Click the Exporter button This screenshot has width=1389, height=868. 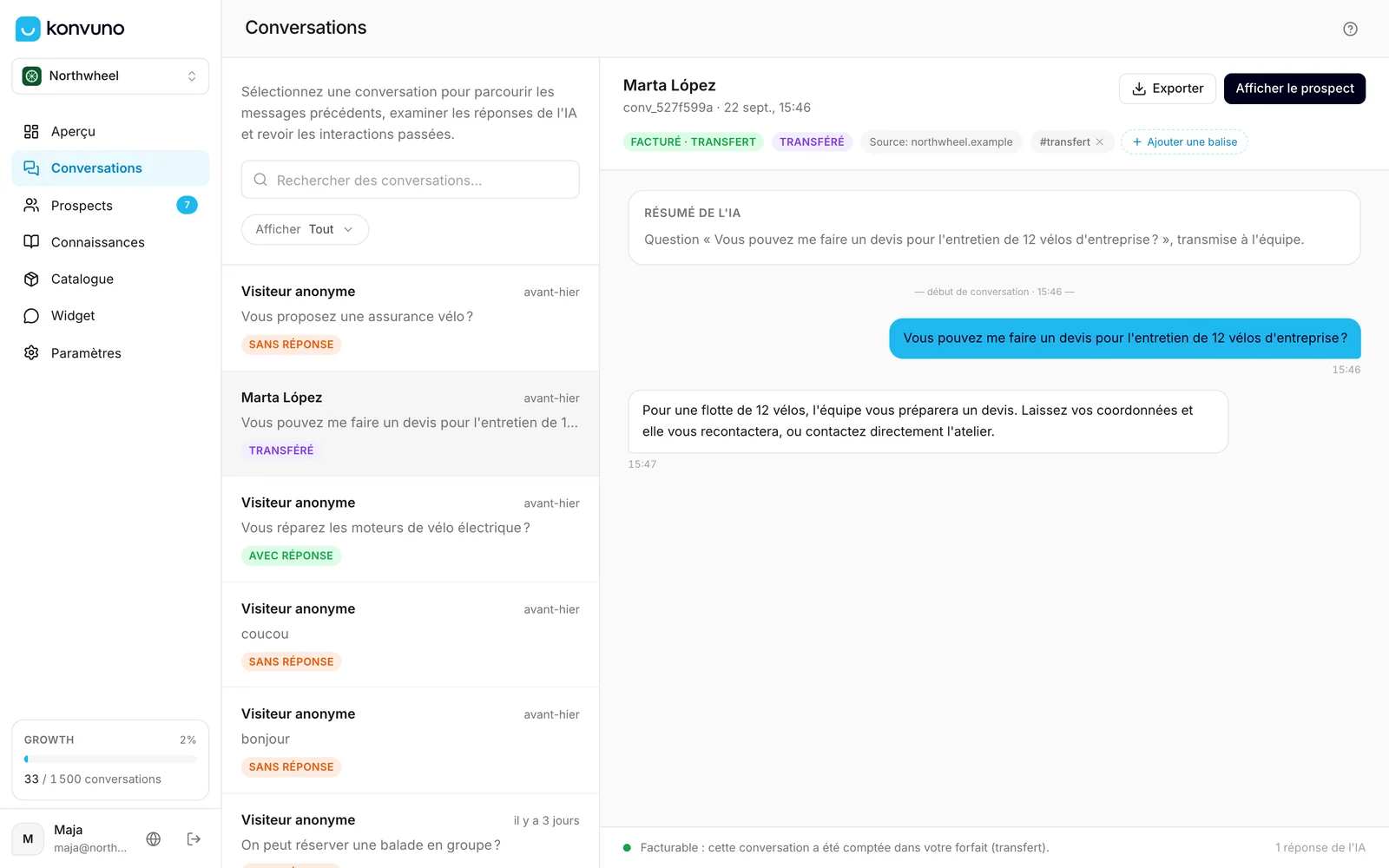click(x=1168, y=89)
